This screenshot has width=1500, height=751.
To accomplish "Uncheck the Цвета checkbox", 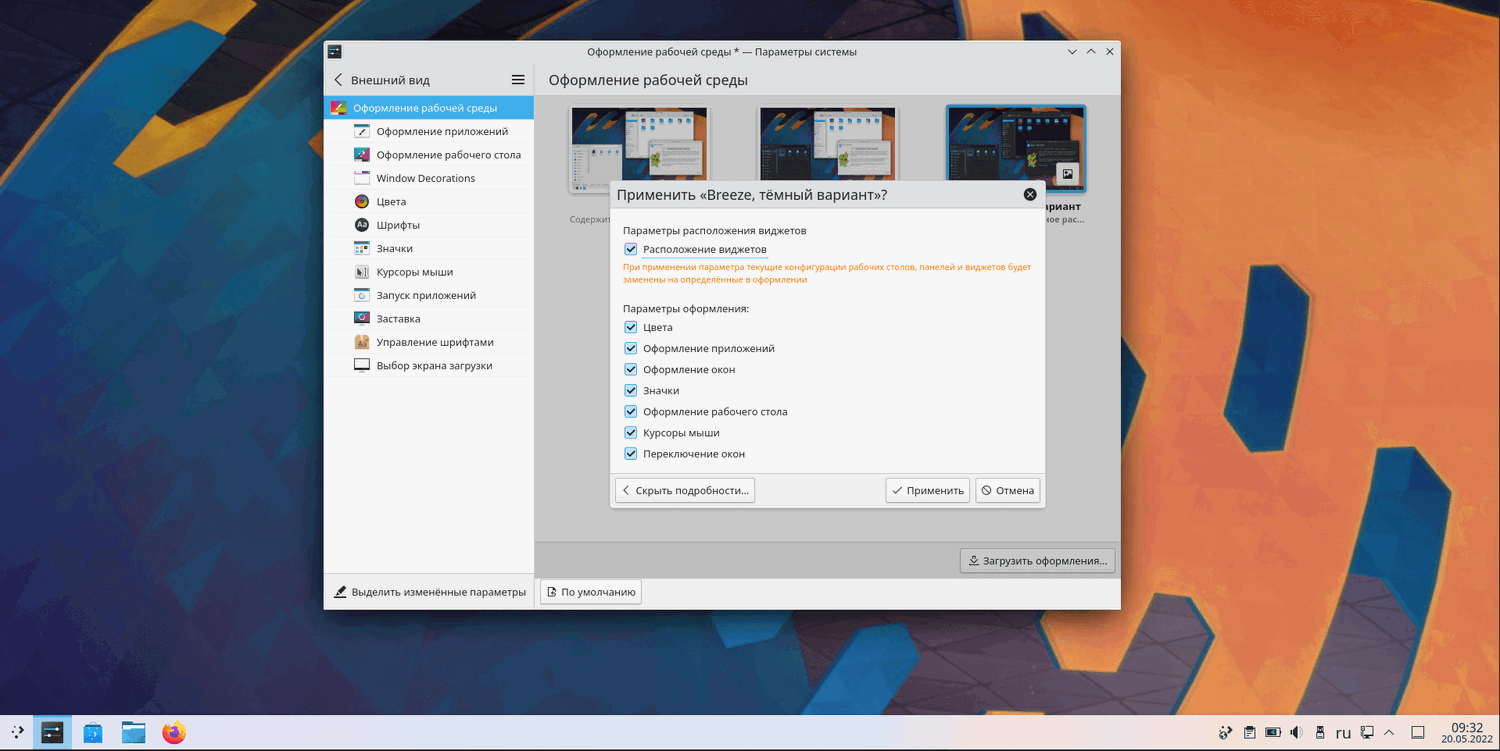I will click(631, 327).
